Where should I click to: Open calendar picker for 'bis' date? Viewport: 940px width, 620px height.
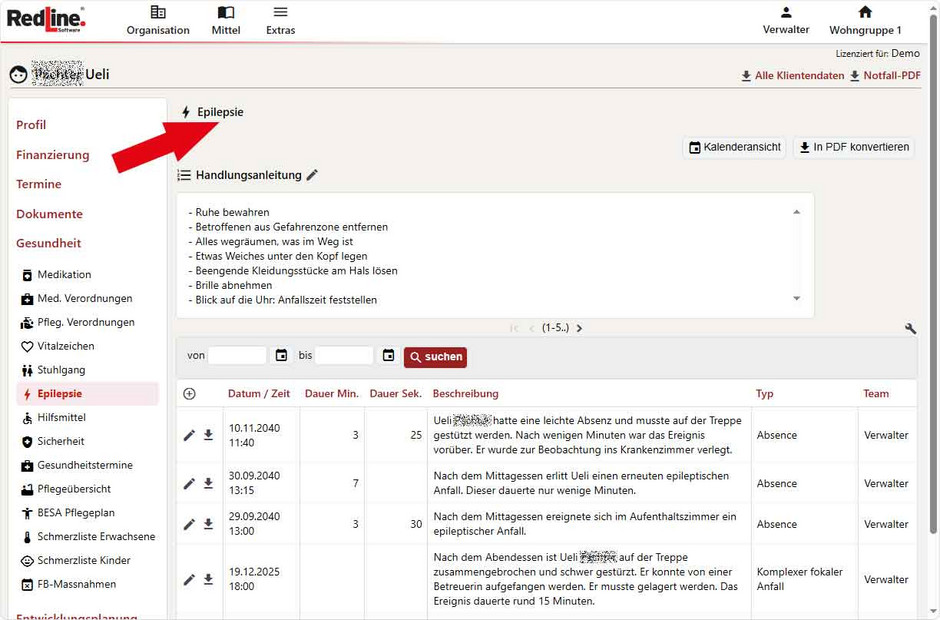388,356
